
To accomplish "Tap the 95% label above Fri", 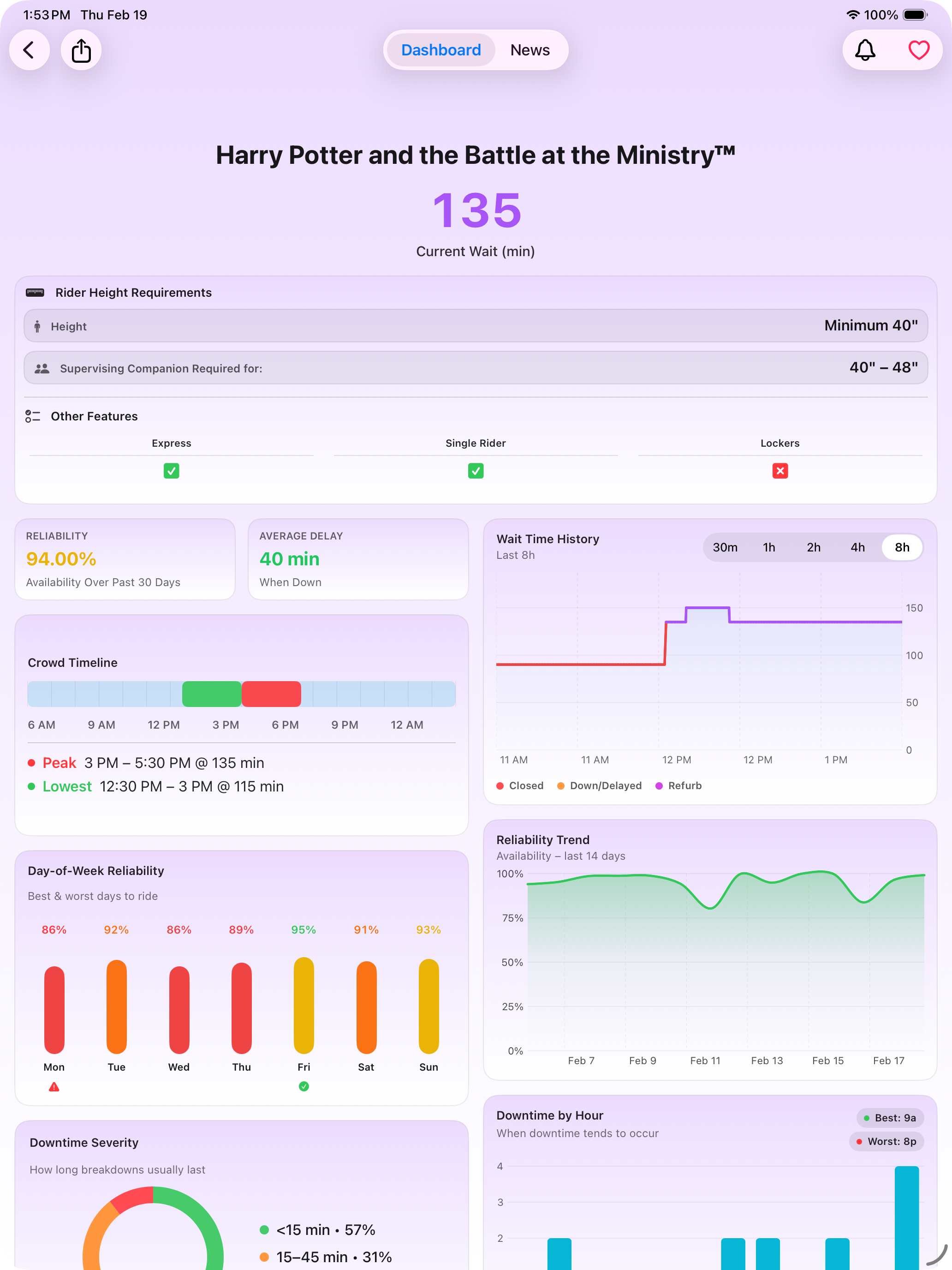I will point(303,929).
